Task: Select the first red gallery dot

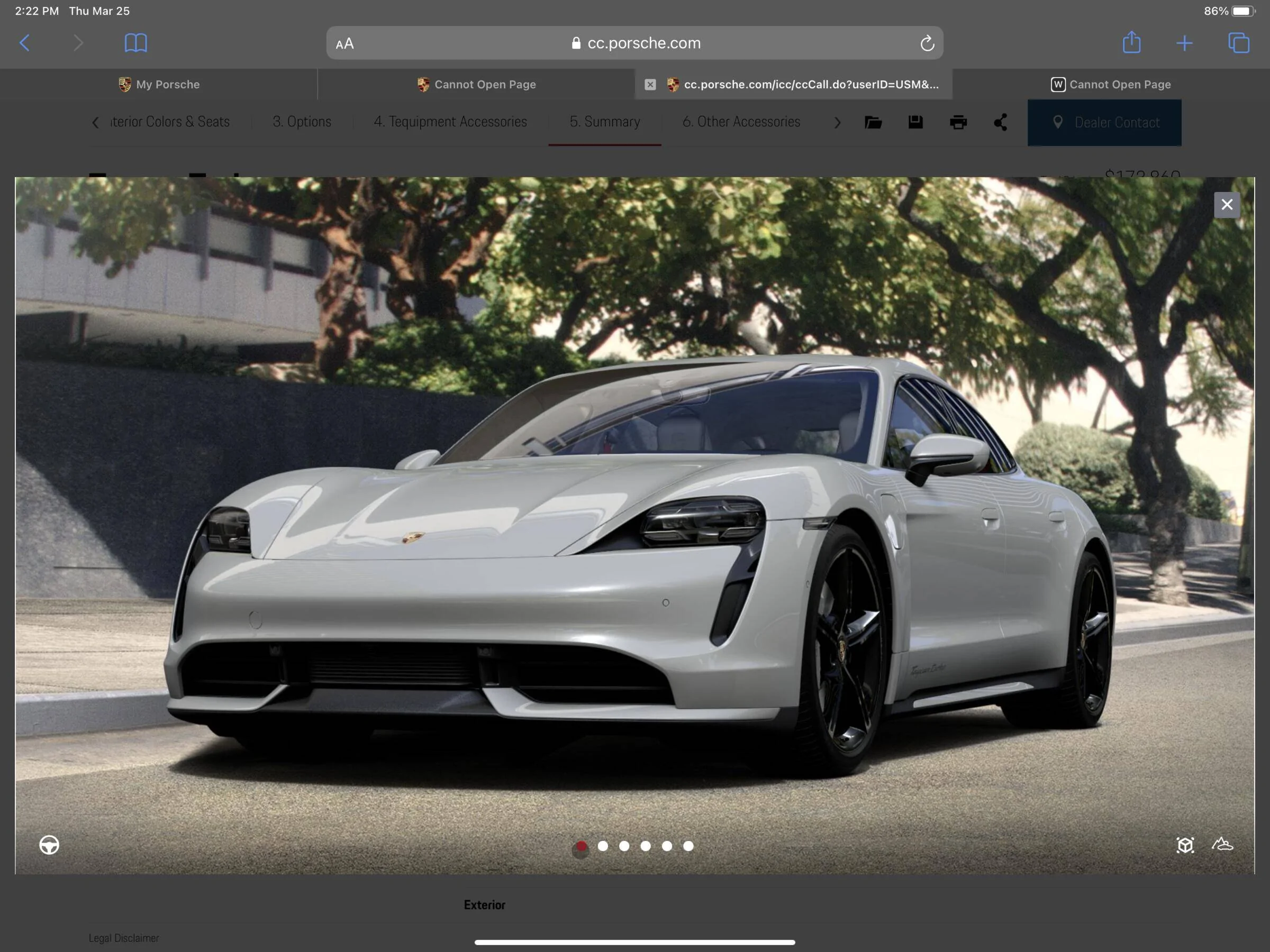Action: pyautogui.click(x=581, y=846)
